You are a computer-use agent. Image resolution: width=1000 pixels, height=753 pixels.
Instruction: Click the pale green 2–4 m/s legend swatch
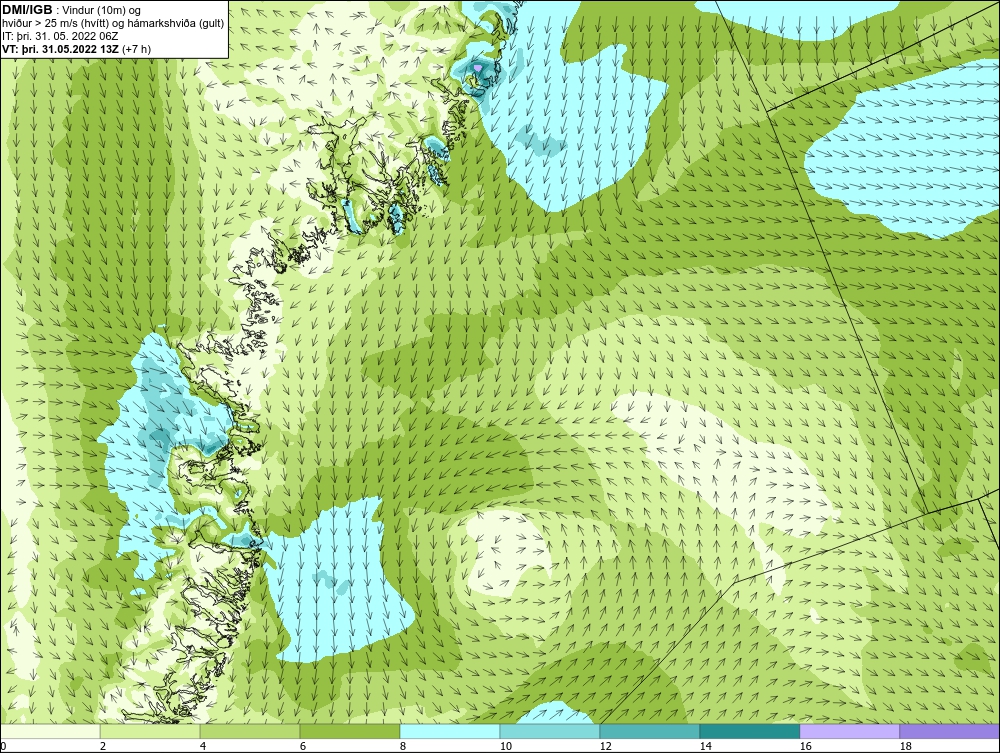click(x=150, y=731)
